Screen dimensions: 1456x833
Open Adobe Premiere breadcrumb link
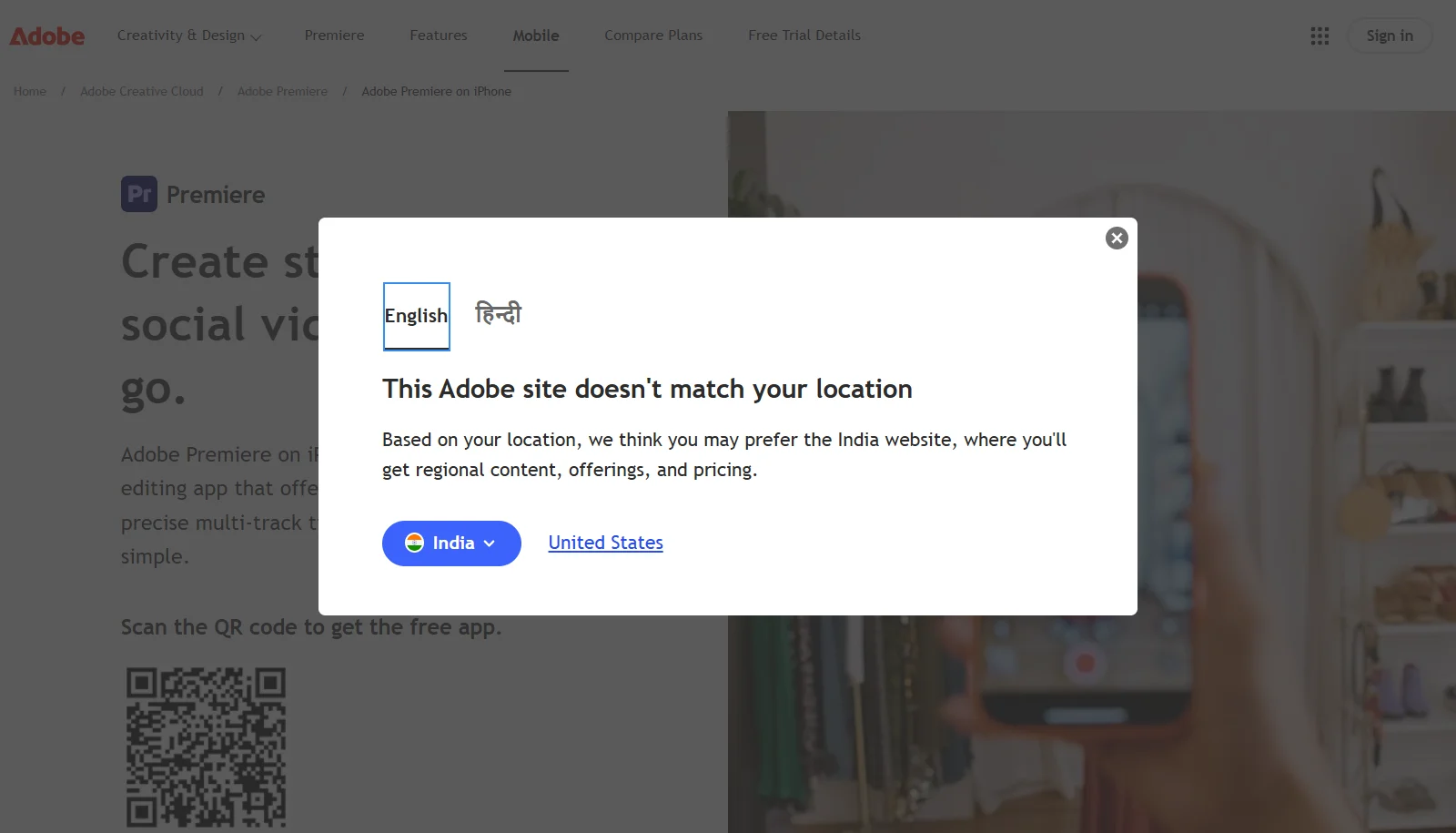point(282,91)
